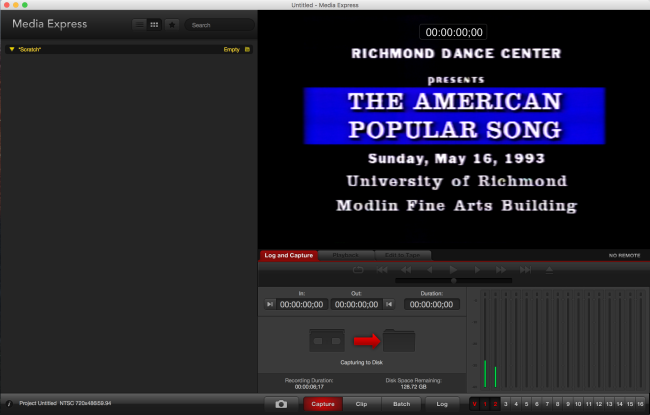This screenshot has height=415, width=650.
Task: Stop recording with the red Capture button
Action: tap(323, 404)
